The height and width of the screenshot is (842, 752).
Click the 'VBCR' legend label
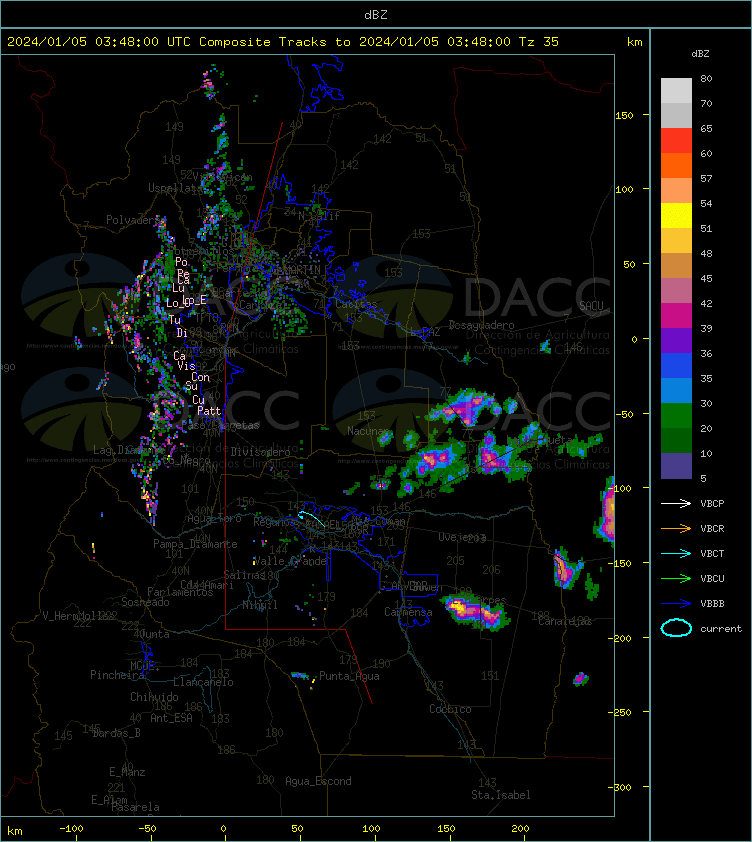click(x=712, y=529)
